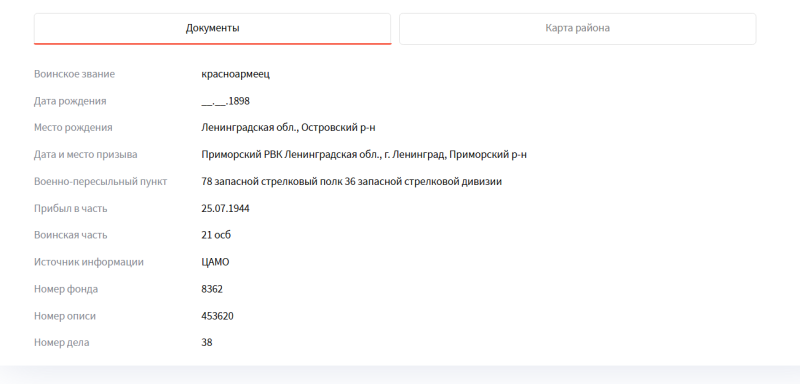Click the Номер фонда value 8362

(x=212, y=289)
